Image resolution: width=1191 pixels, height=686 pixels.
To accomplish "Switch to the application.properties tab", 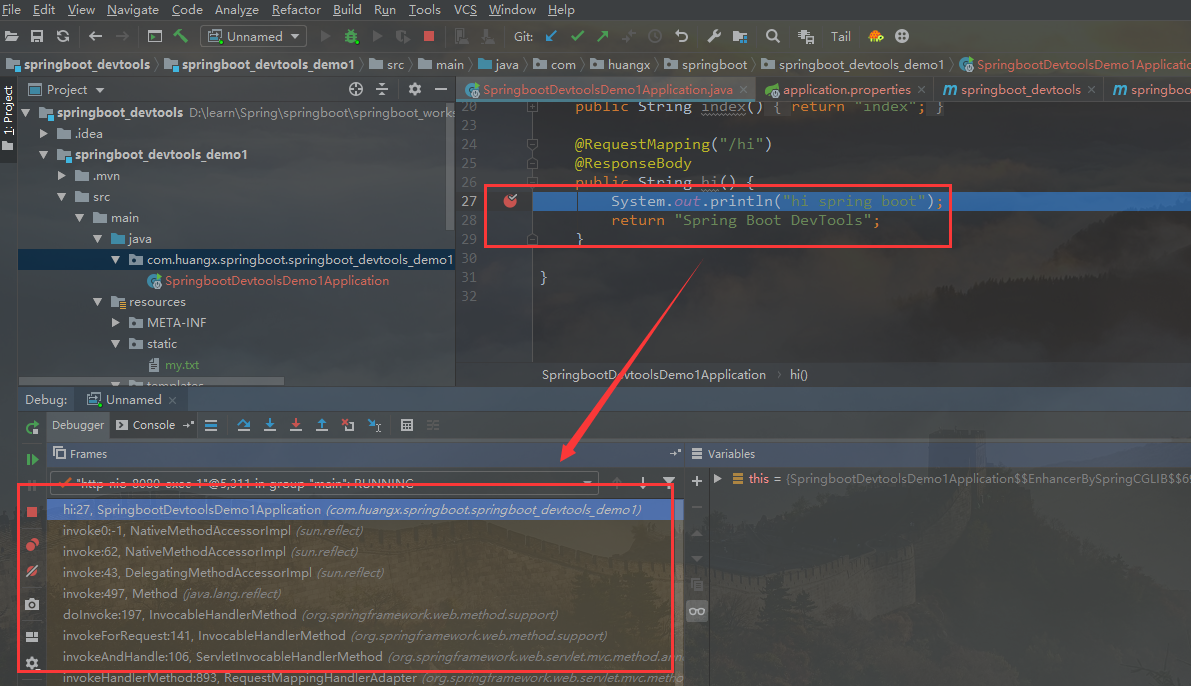I will [846, 90].
